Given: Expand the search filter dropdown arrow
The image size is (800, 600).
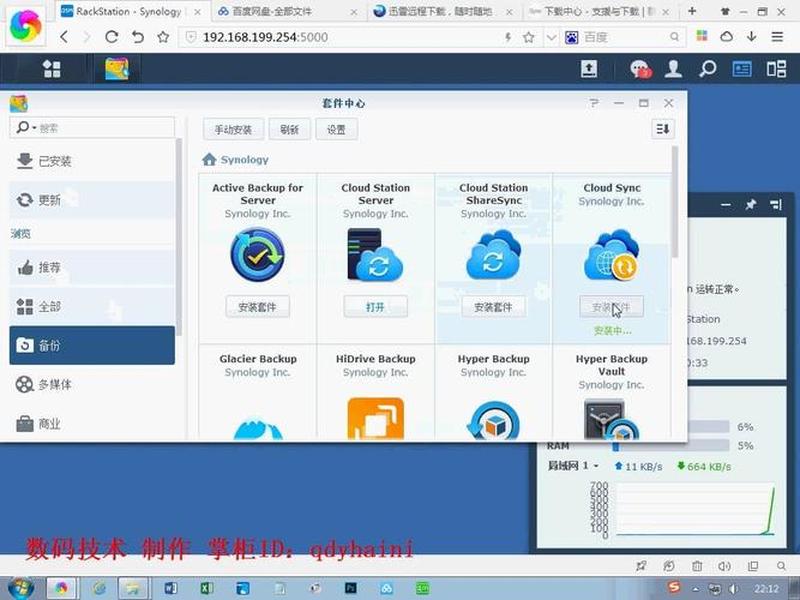Looking at the screenshot, I should (34, 128).
